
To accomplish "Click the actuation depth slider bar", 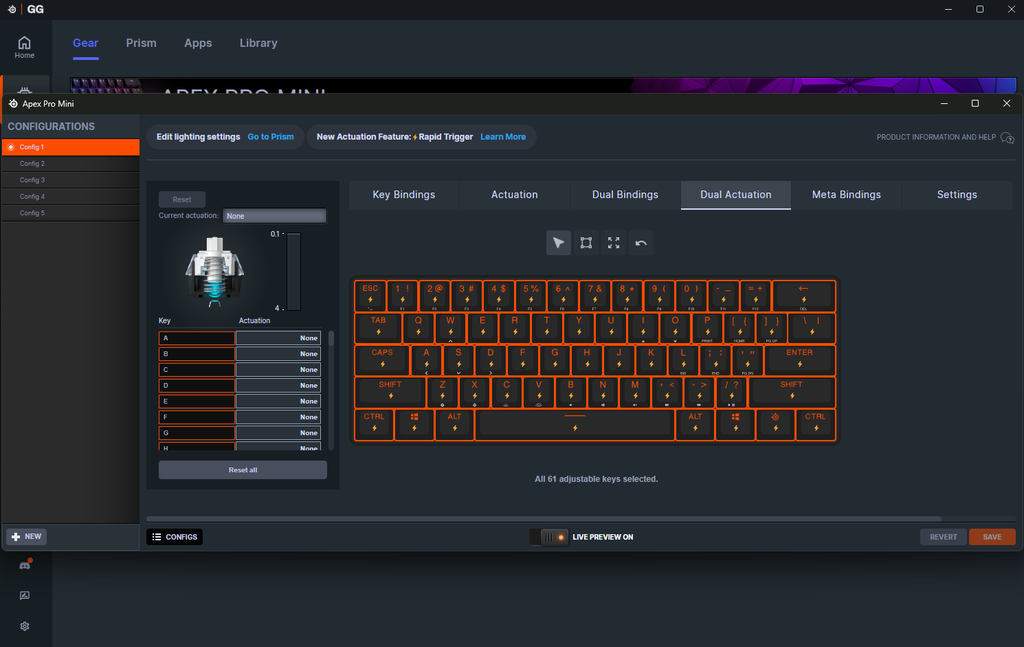I will click(294, 271).
